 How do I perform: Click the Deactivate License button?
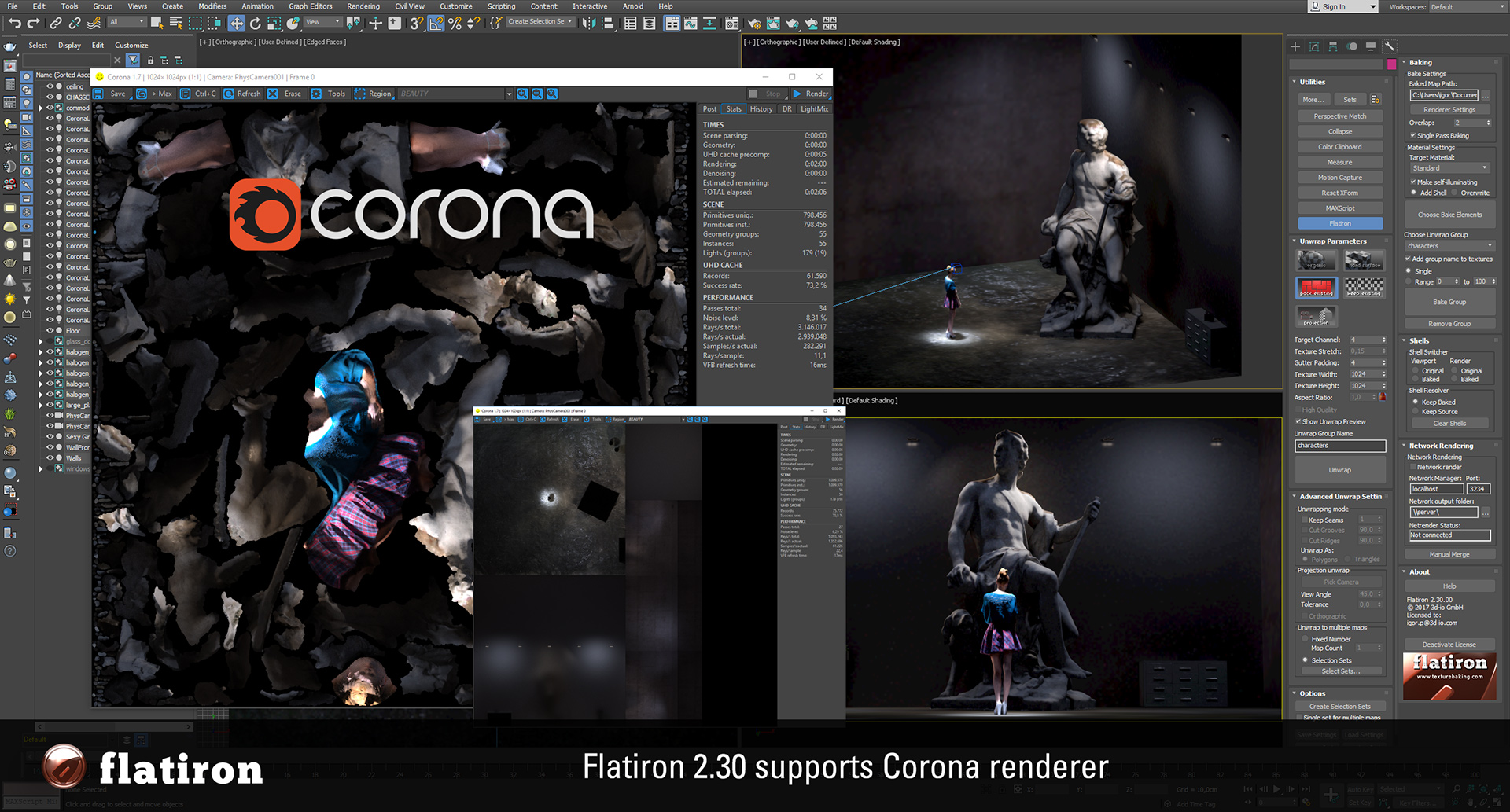point(1449,645)
